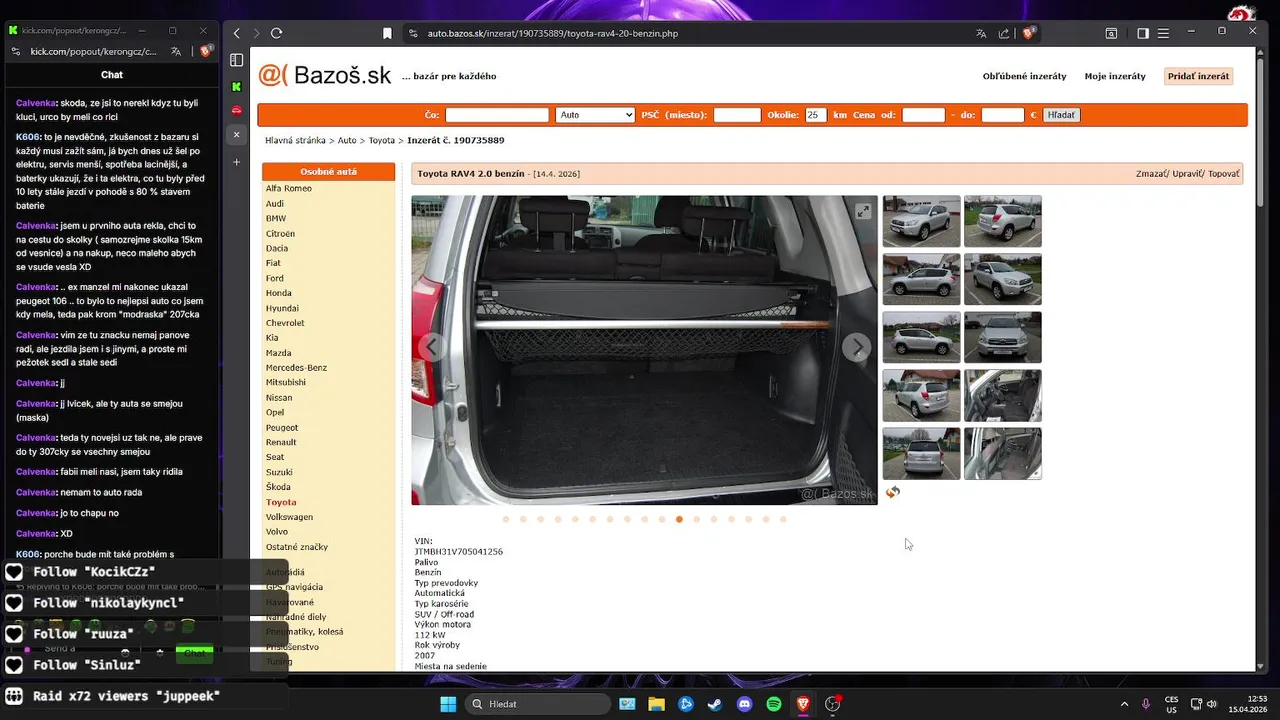
Task: Select Mercedes-Benz in brand list
Action: tap(296, 367)
